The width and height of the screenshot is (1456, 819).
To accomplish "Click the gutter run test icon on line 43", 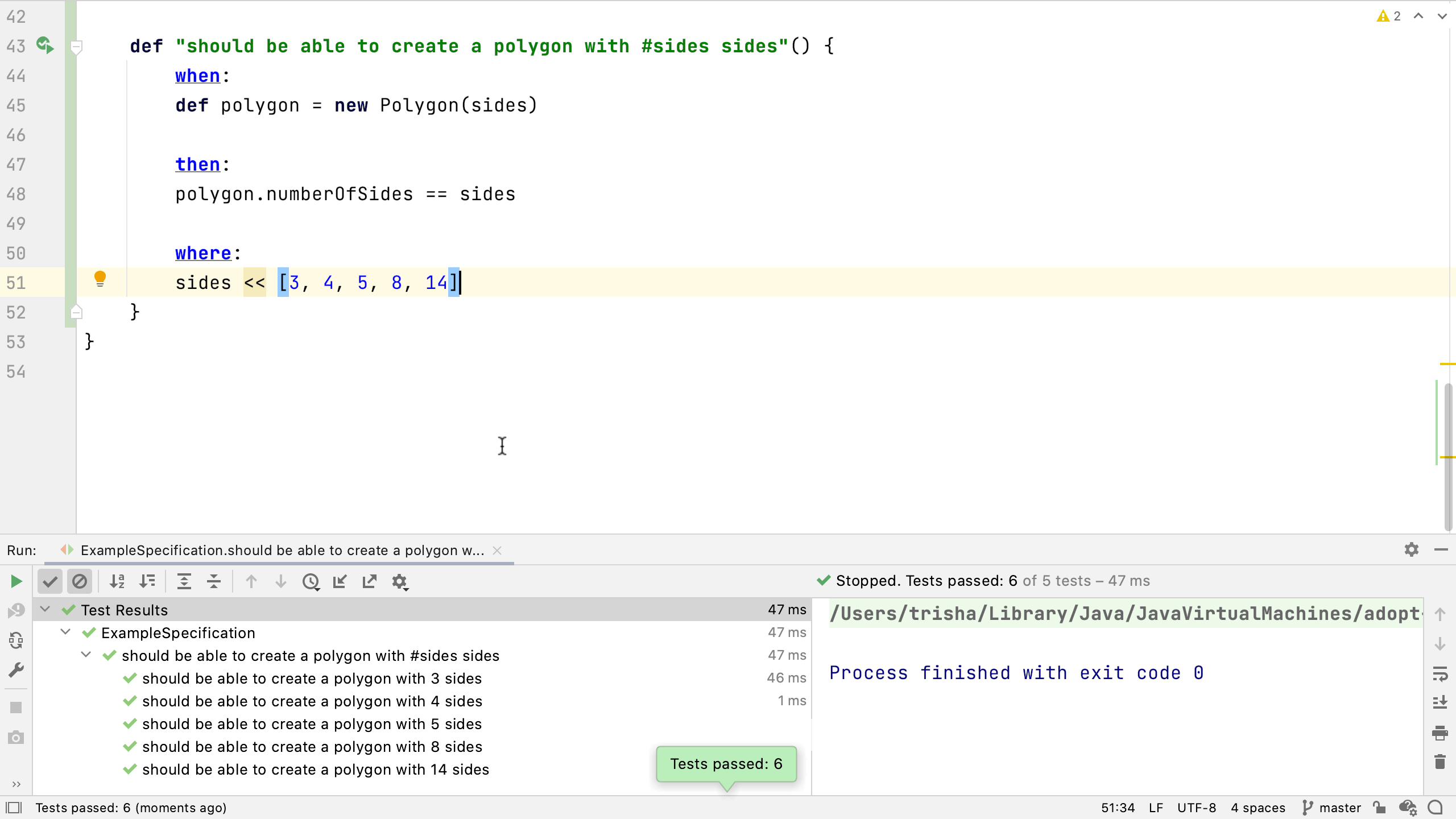I will (44, 45).
